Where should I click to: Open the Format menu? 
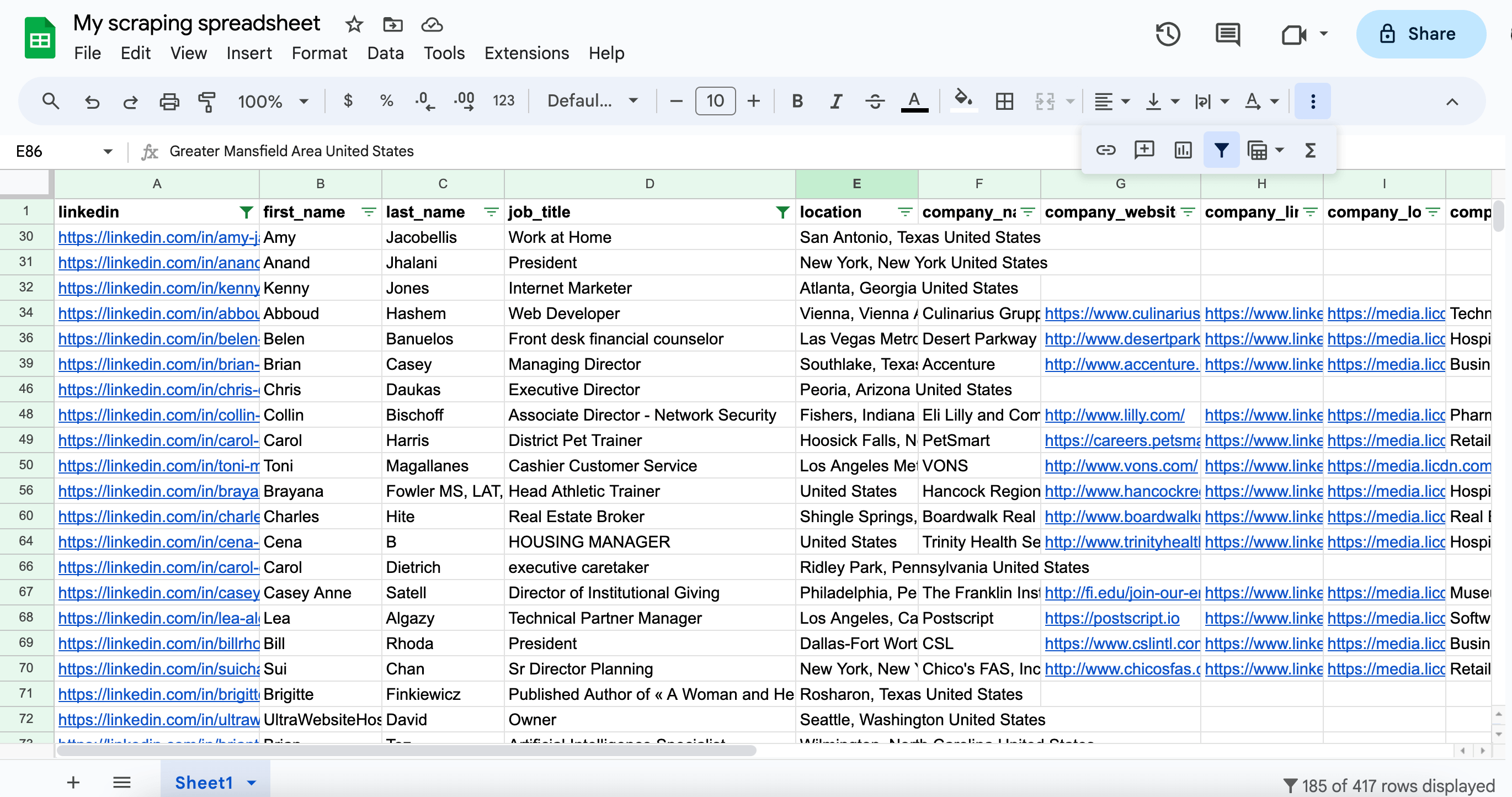coord(320,53)
